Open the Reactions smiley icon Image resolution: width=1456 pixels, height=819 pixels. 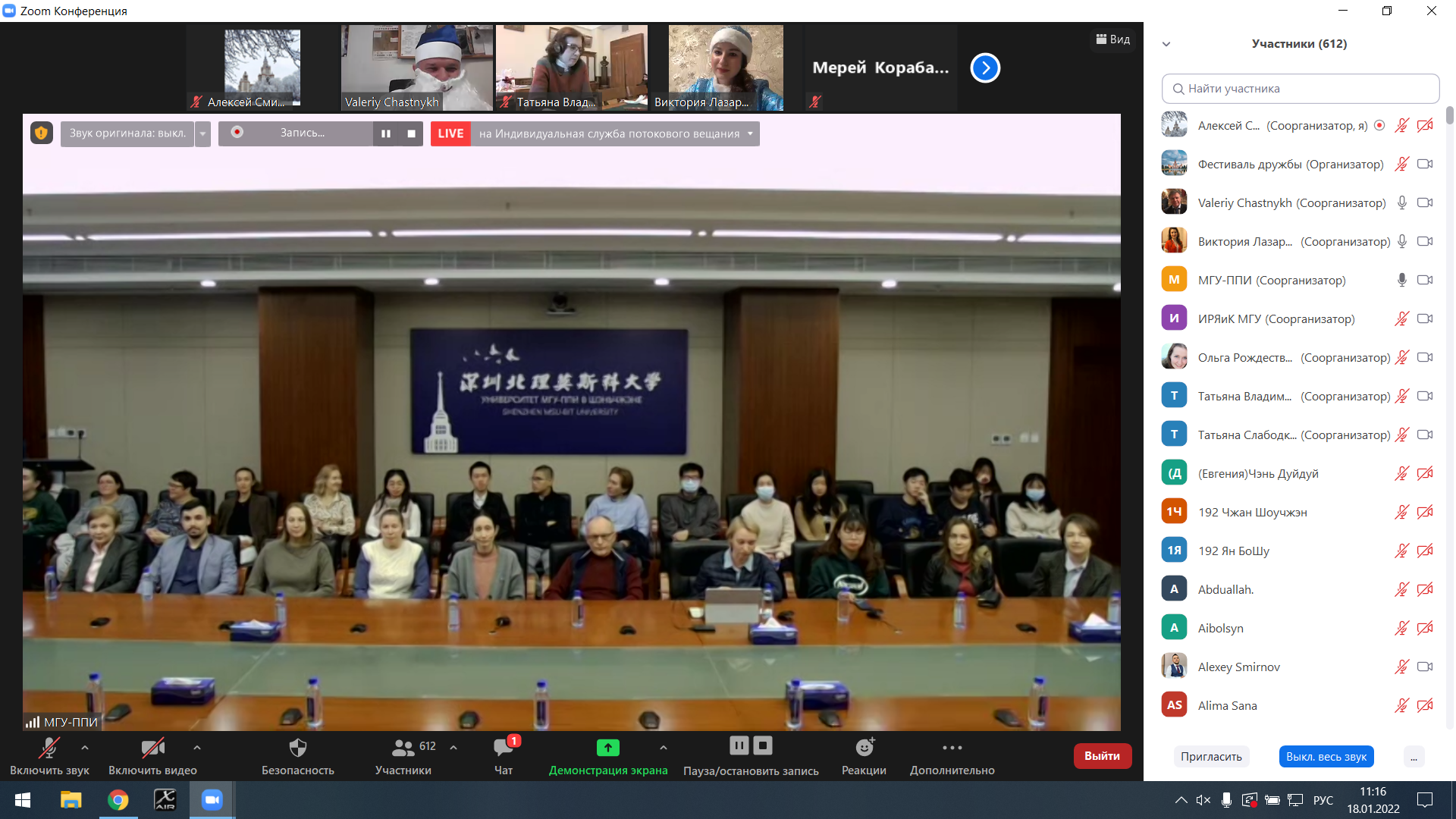point(864,748)
